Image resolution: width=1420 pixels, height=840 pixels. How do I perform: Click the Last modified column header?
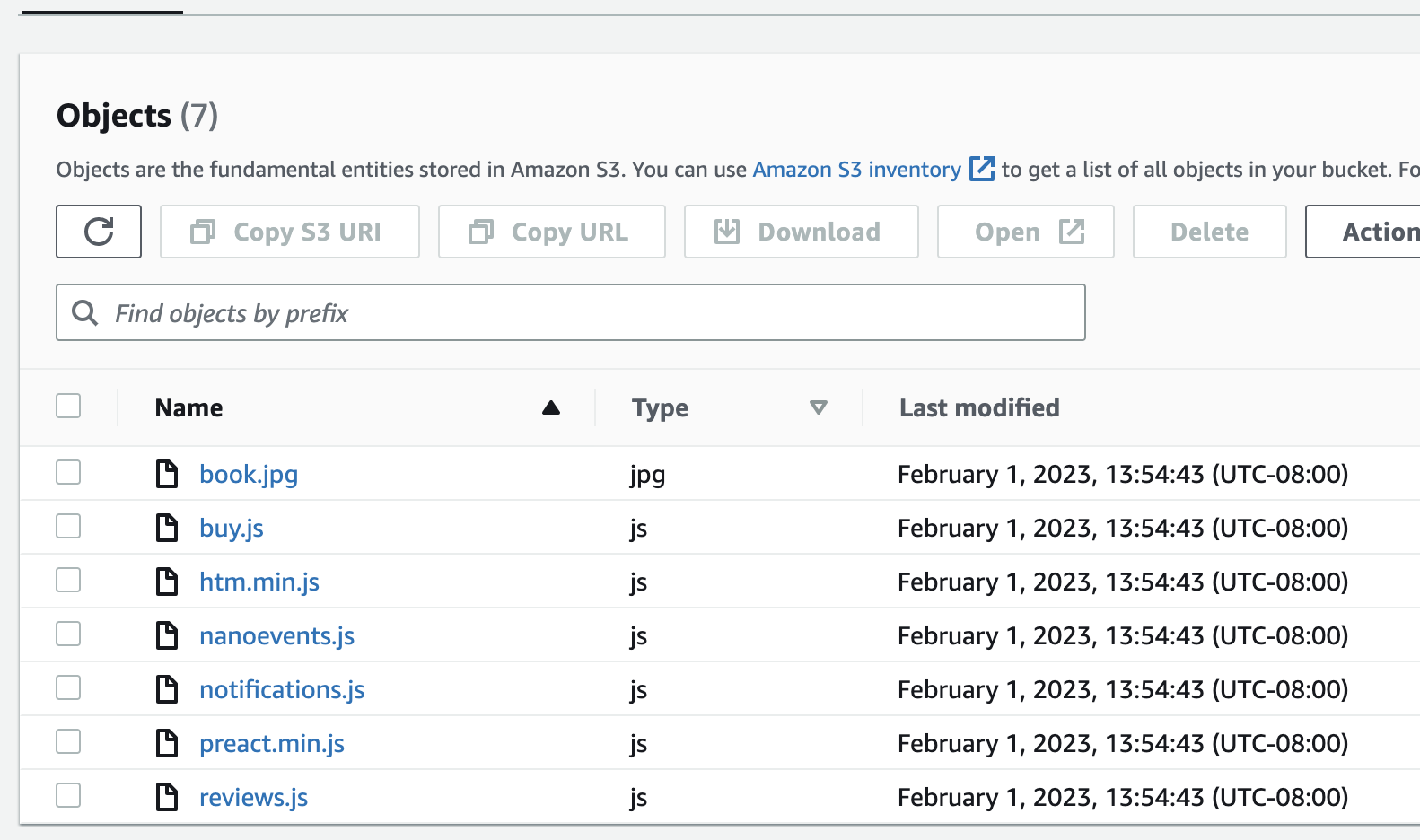[x=979, y=408]
